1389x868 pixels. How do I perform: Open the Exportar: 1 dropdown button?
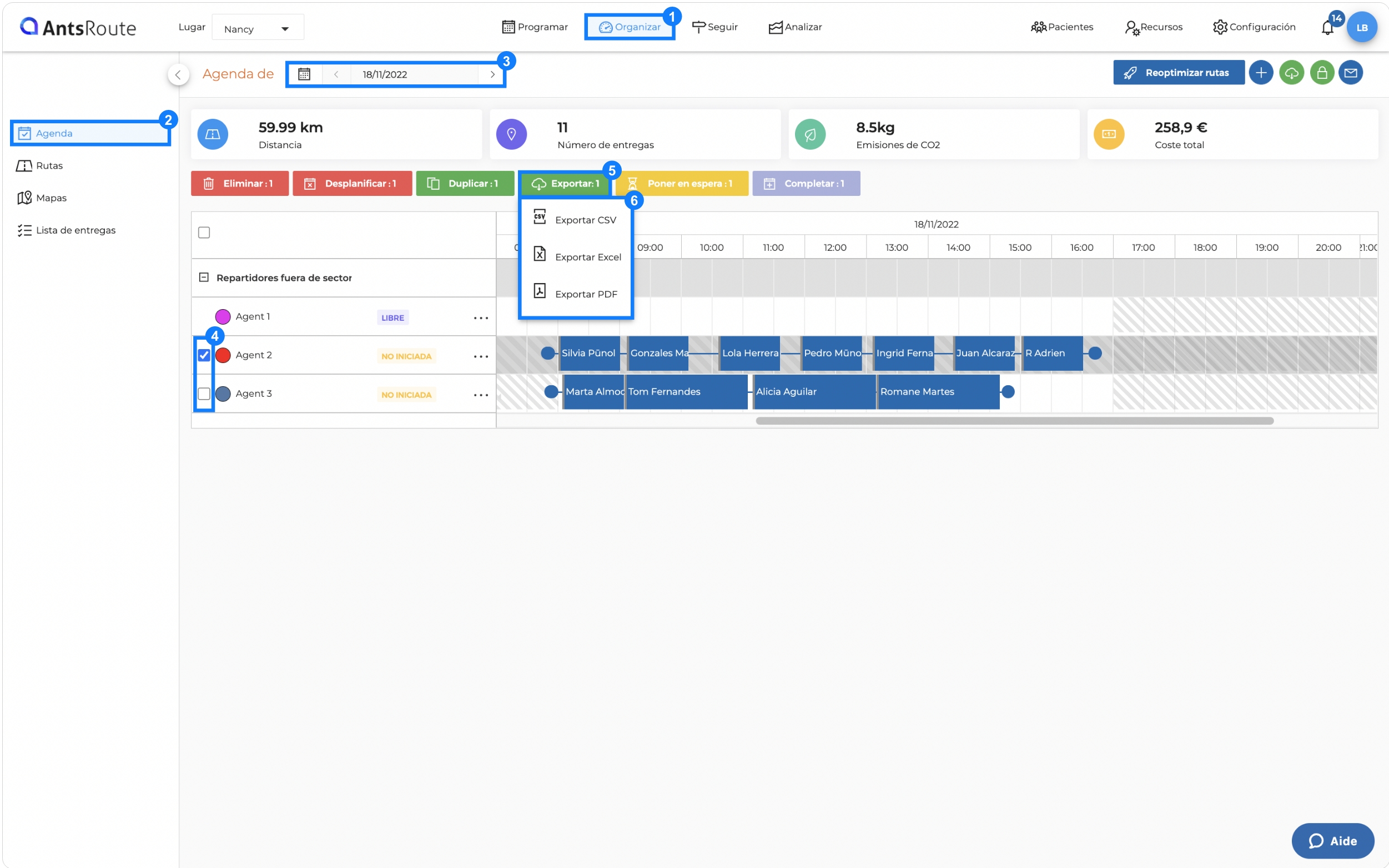pyautogui.click(x=565, y=183)
